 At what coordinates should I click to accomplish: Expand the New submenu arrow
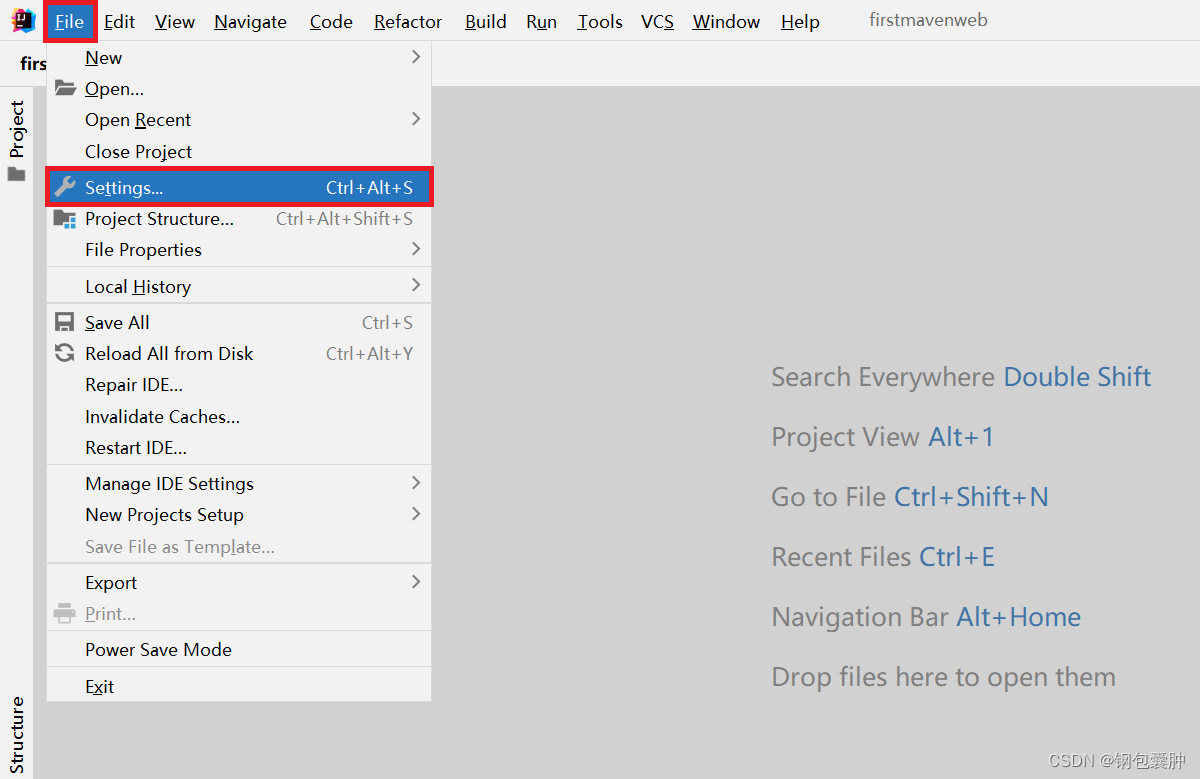[416, 57]
